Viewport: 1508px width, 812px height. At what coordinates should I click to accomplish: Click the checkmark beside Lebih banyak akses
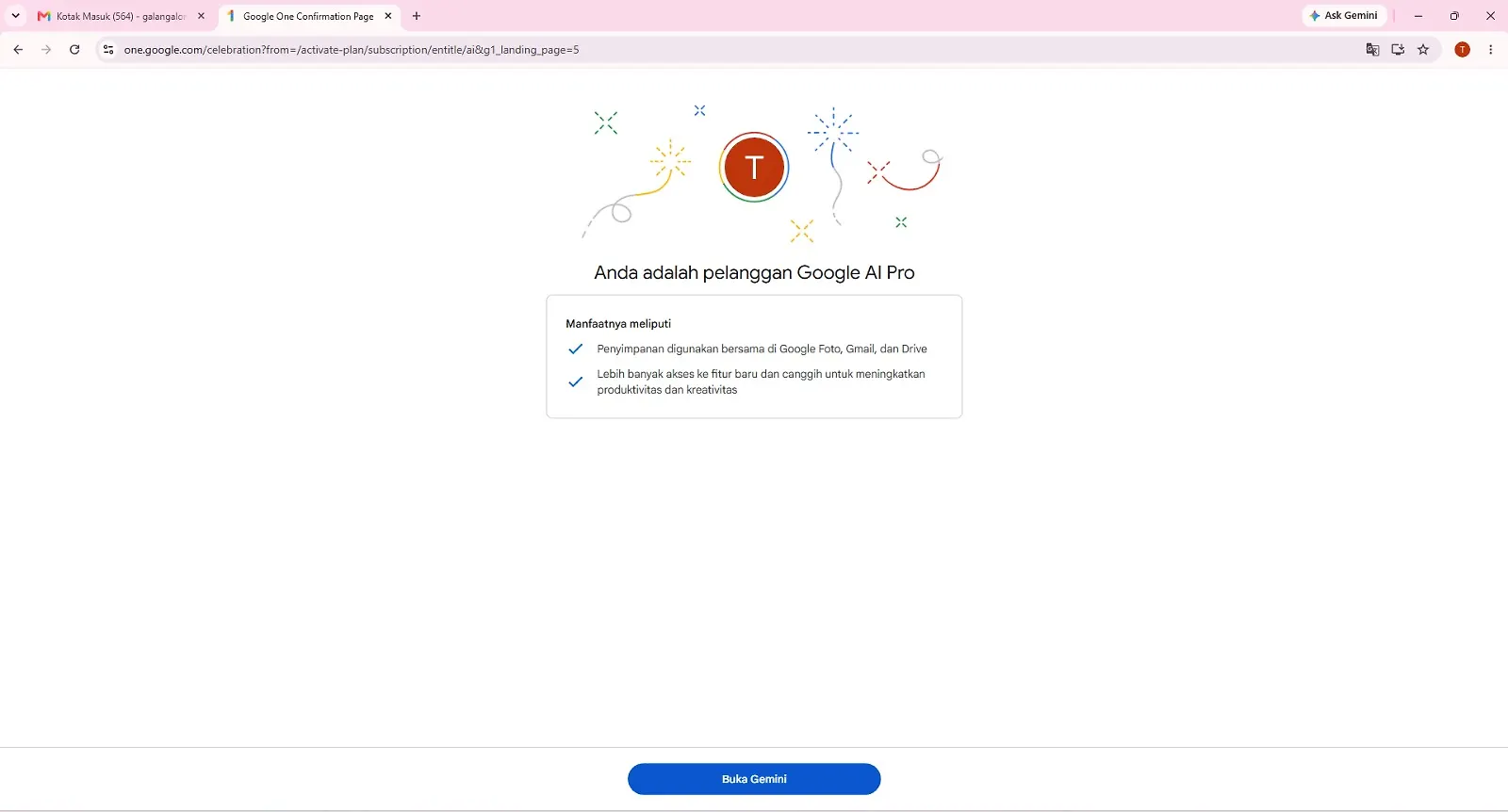pyautogui.click(x=575, y=382)
